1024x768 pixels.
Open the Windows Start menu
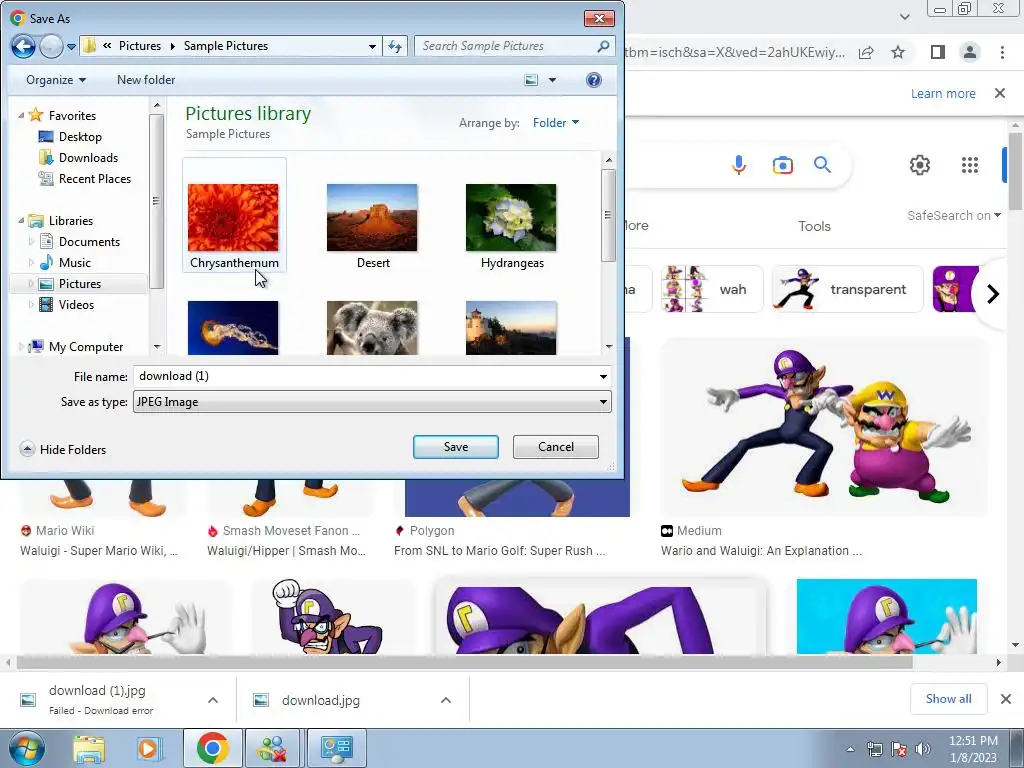click(x=27, y=748)
